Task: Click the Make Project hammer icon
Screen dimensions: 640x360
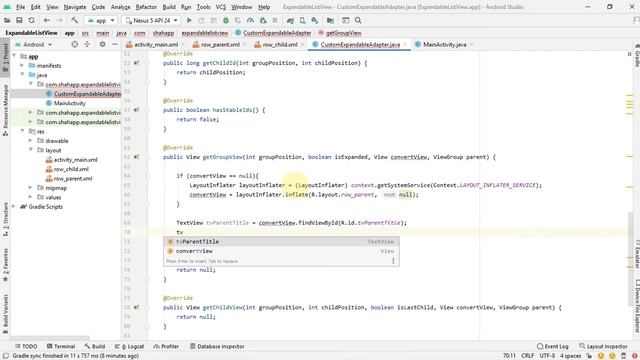Action: (x=74, y=20)
